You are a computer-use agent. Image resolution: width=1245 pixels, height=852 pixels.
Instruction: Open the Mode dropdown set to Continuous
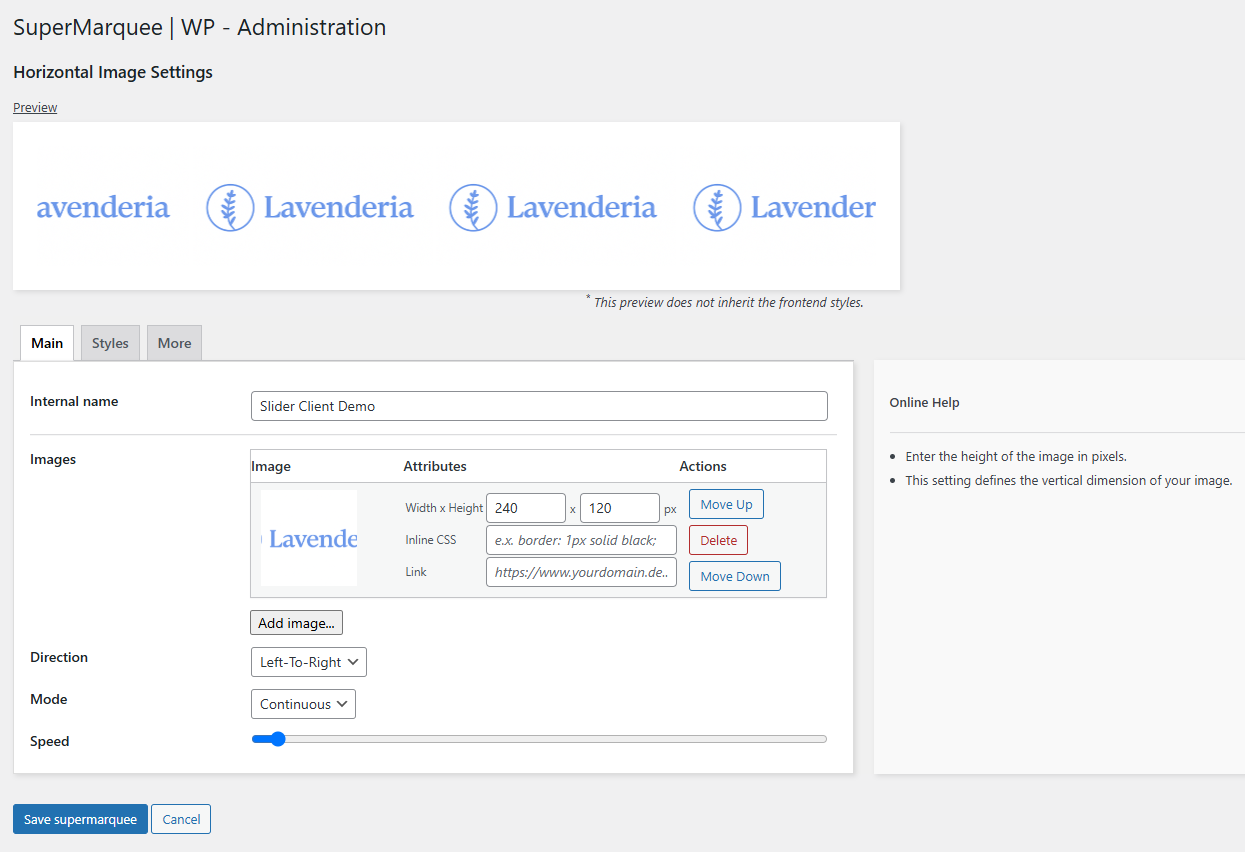303,704
